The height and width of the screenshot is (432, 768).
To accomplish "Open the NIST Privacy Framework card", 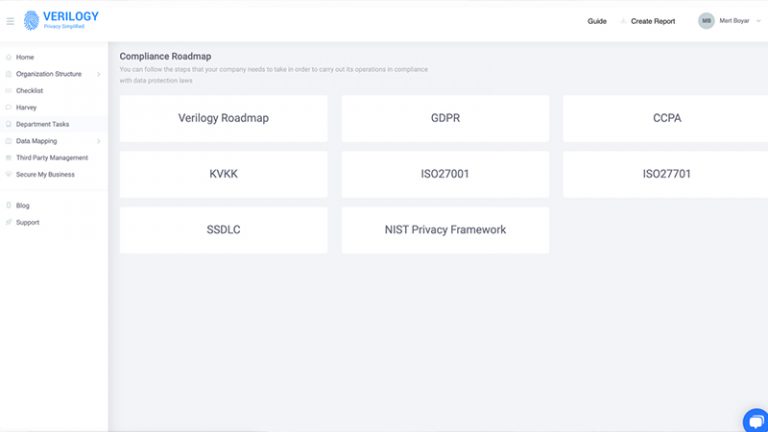I will [445, 230].
